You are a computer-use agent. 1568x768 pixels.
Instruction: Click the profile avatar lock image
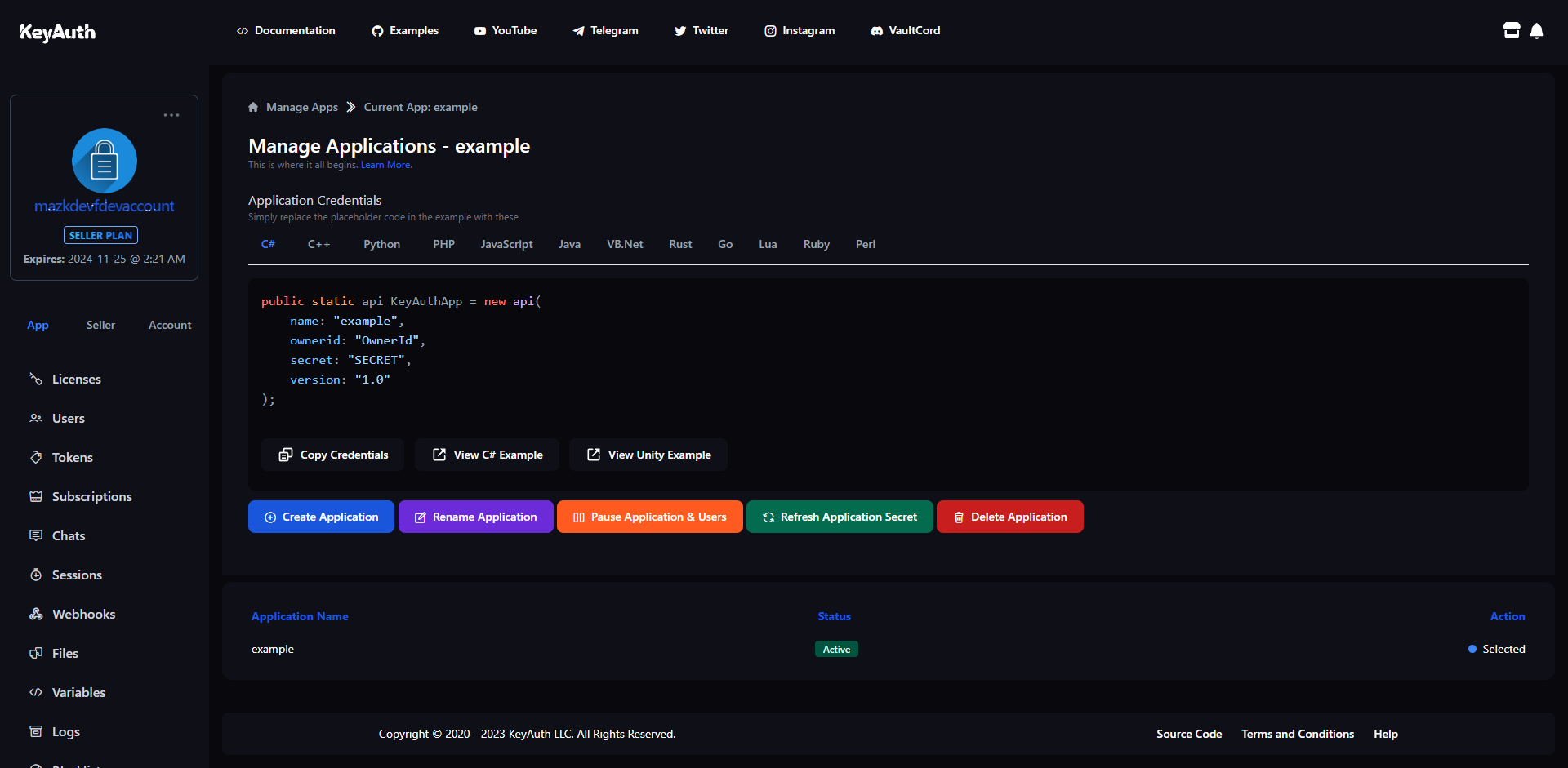105,161
